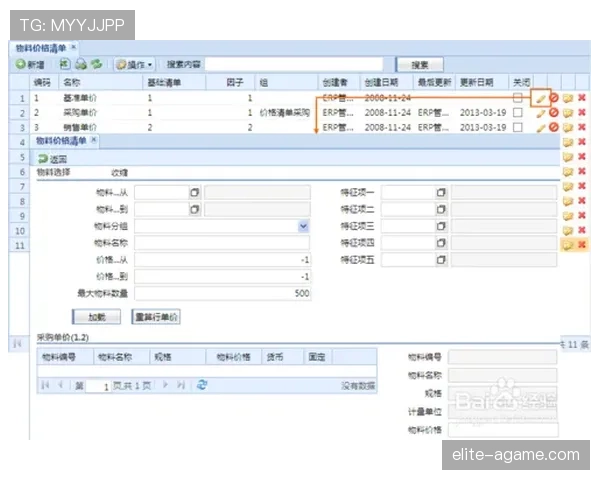600x480 pixels.
Task: Click the 搜索内容 search input field
Action: [294, 64]
